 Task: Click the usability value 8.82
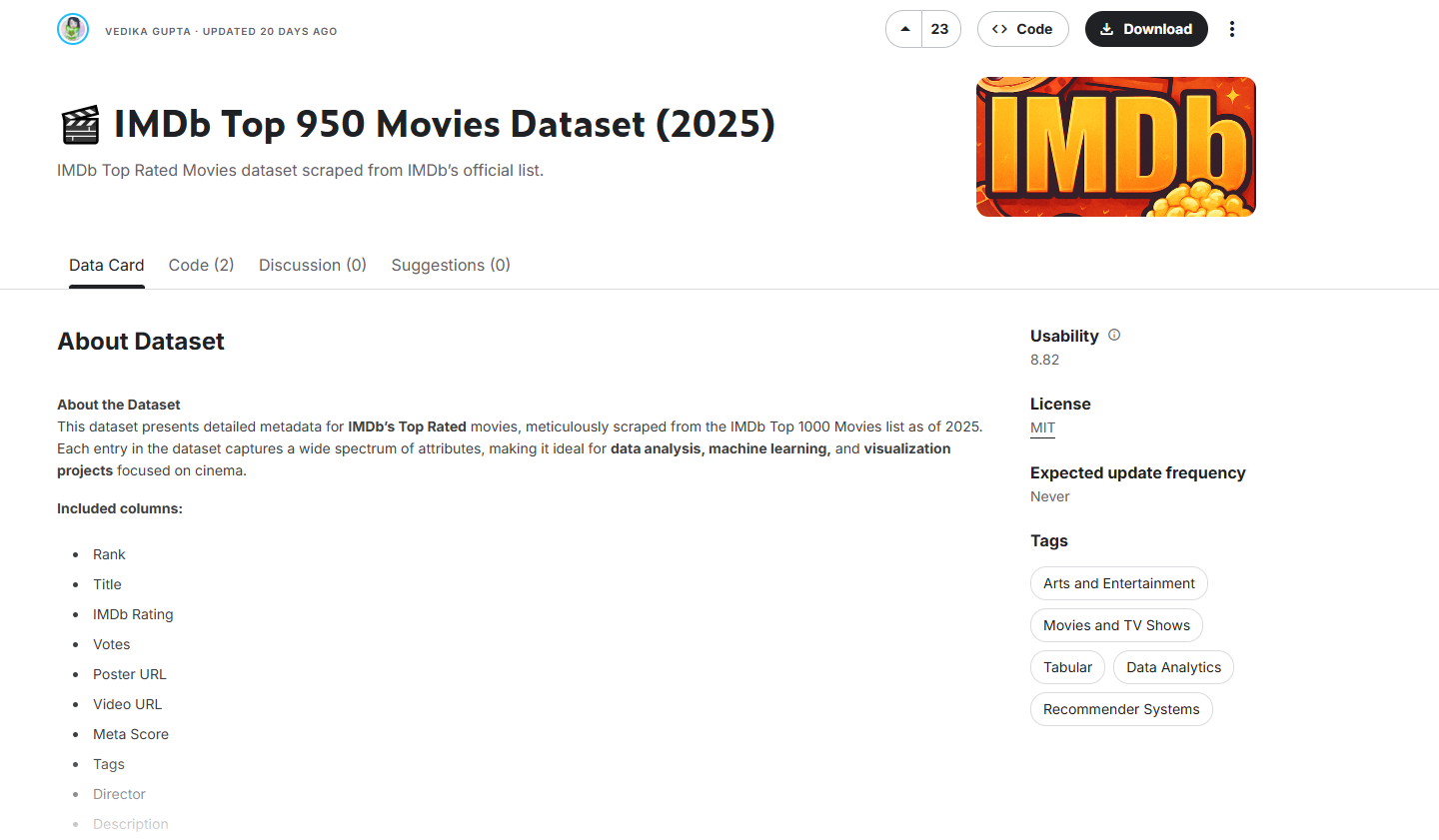(1044, 360)
